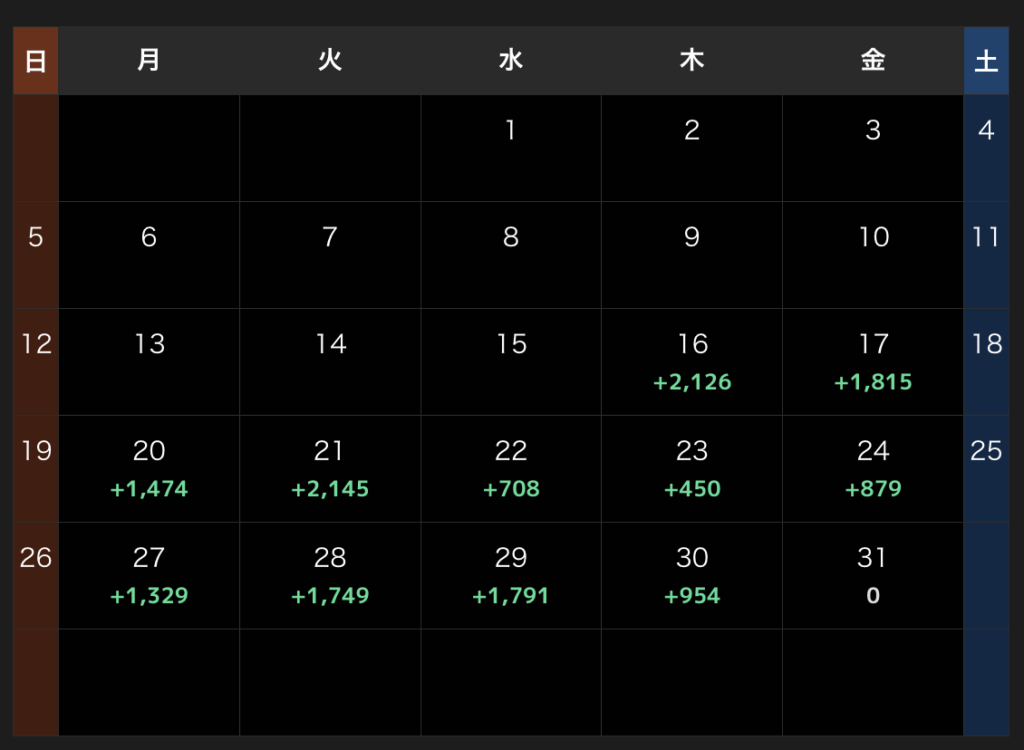Select the 金 Friday header

(x=872, y=61)
